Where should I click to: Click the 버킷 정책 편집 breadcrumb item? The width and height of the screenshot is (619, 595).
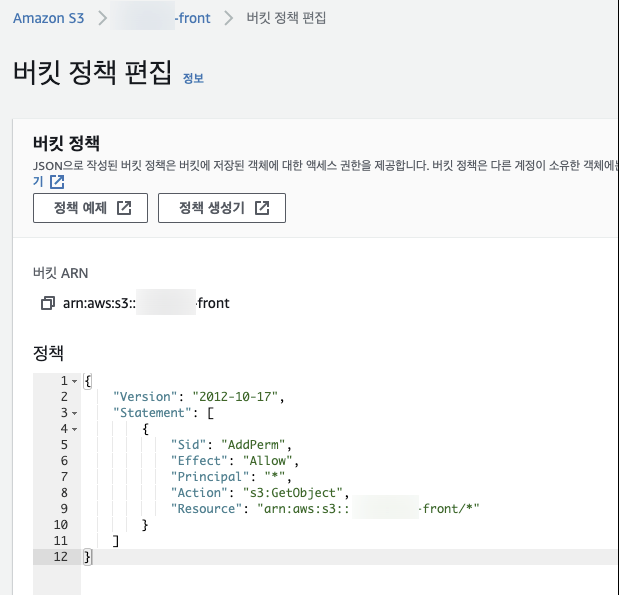(x=286, y=18)
